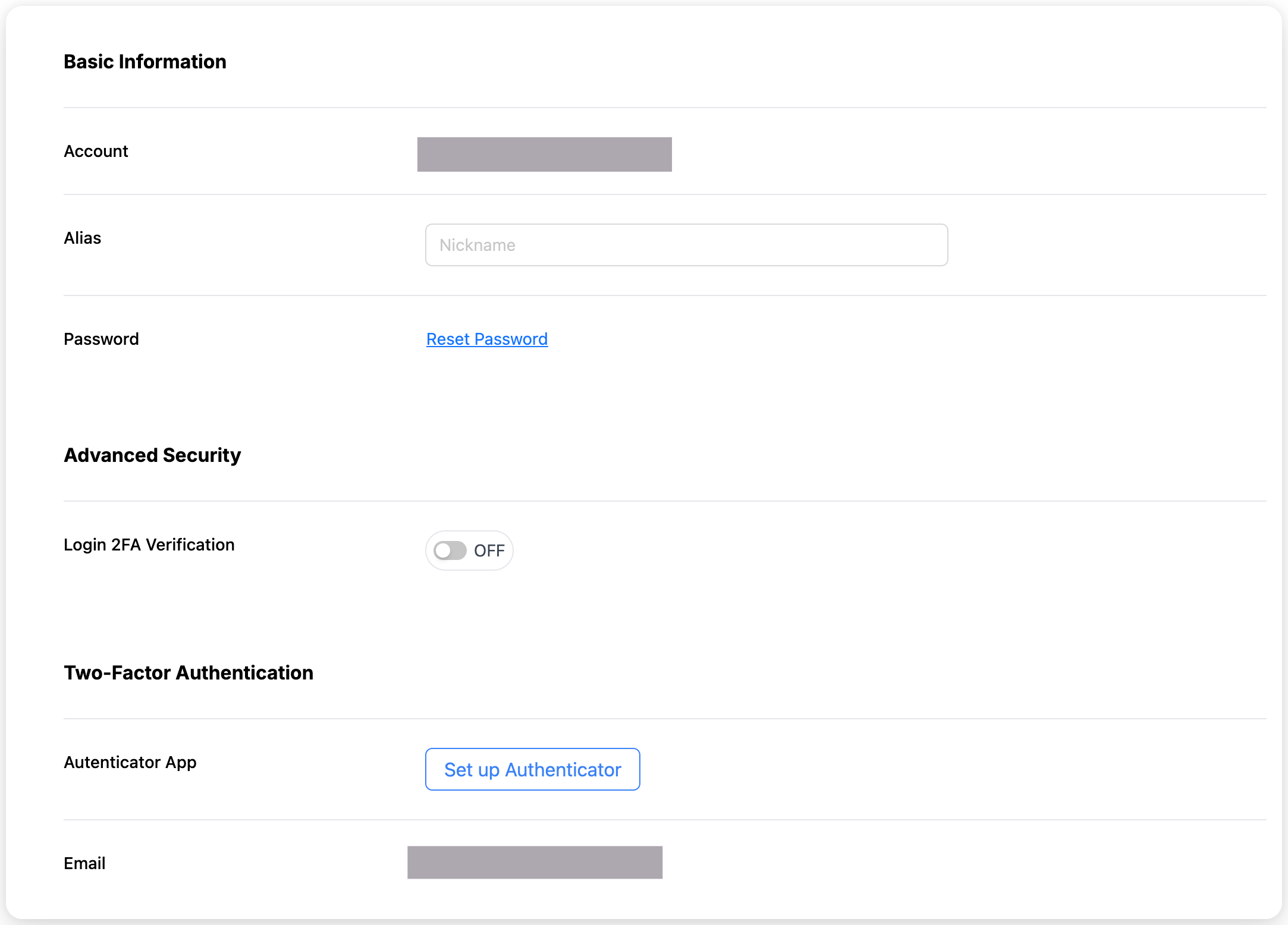
Task: Click the Account field label
Action: [x=96, y=152]
